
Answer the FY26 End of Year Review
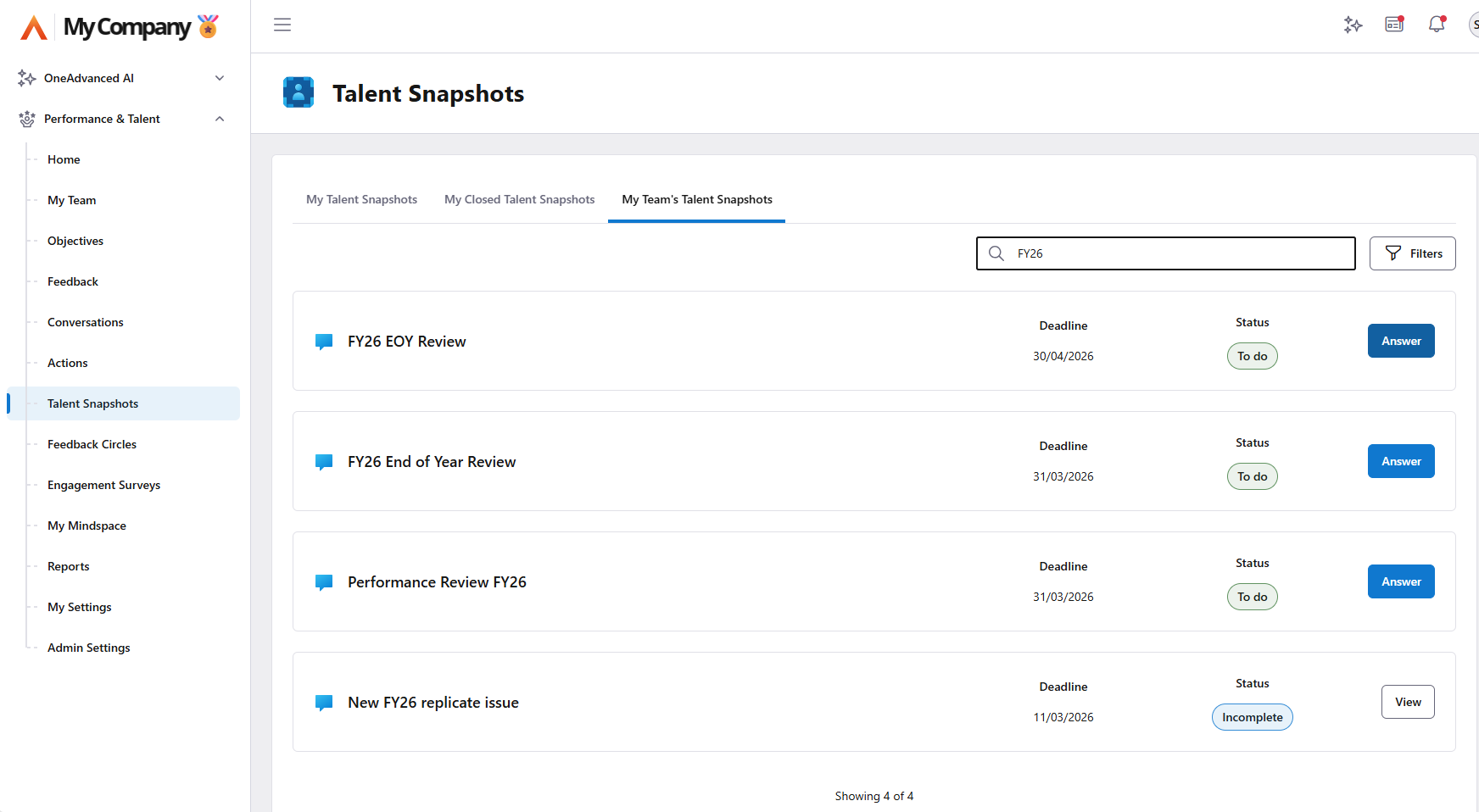pos(1400,461)
